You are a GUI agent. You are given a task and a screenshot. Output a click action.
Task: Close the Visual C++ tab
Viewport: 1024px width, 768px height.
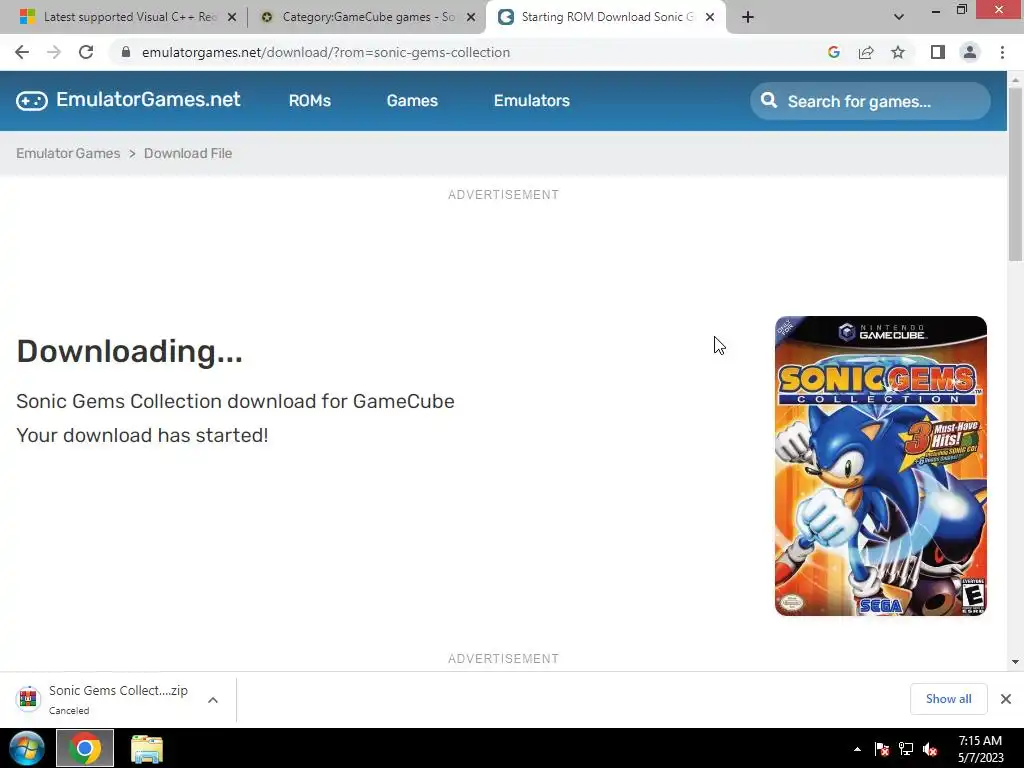[232, 17]
